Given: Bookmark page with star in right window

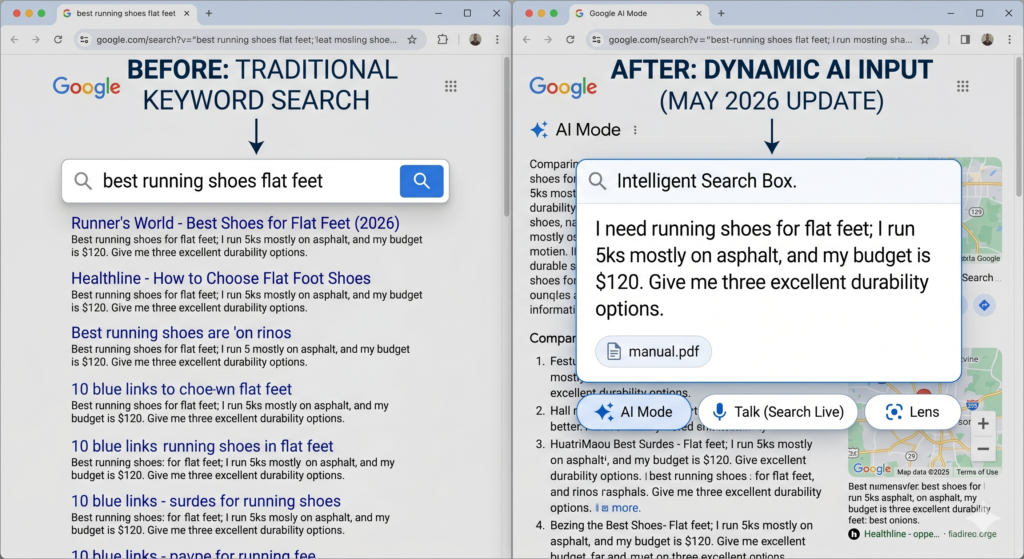Looking at the screenshot, I should click(925, 40).
